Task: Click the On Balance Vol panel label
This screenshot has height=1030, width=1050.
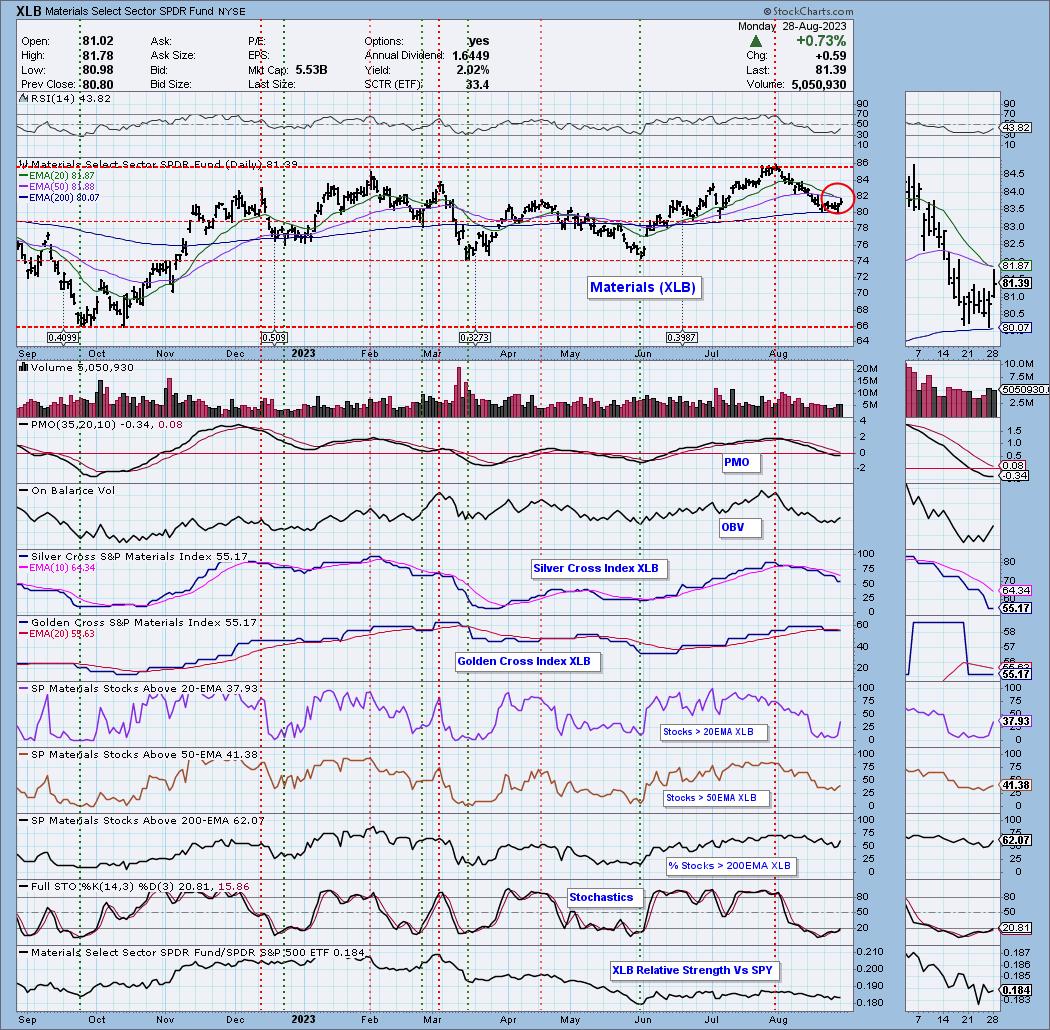Action: pos(72,490)
